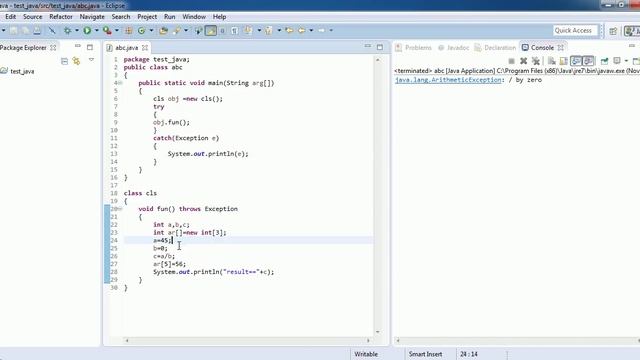This screenshot has height=360, width=640.
Task: Open the Next Annotation dropdown arrow
Action: (259, 30)
